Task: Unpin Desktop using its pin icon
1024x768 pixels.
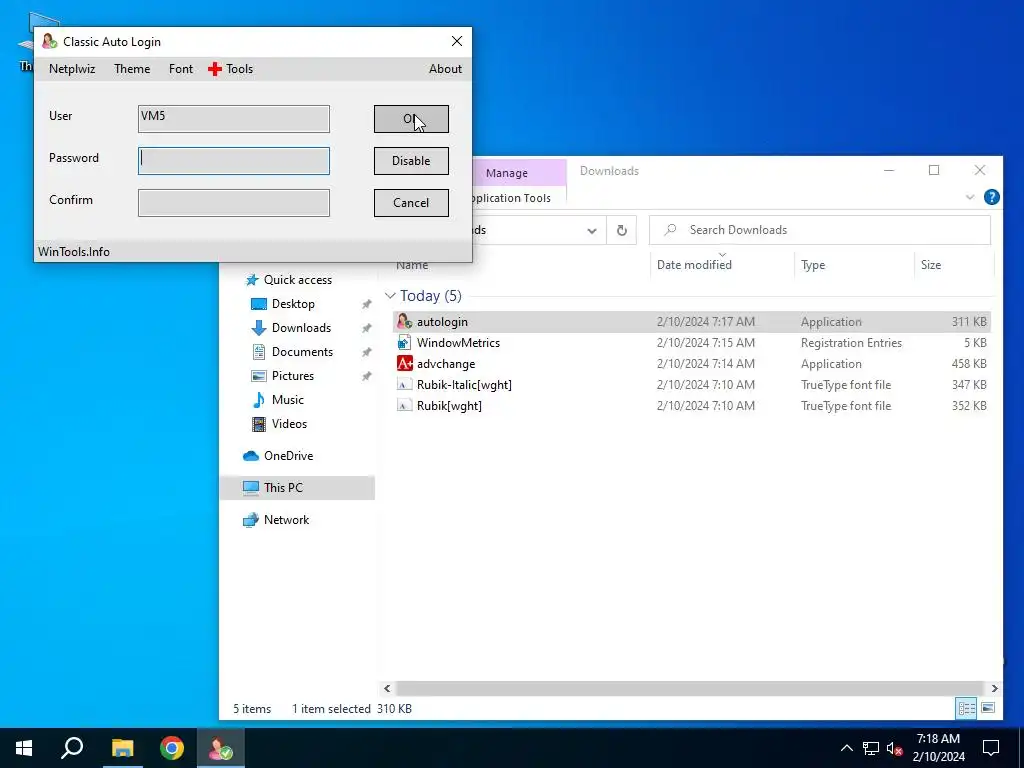Action: (x=367, y=304)
